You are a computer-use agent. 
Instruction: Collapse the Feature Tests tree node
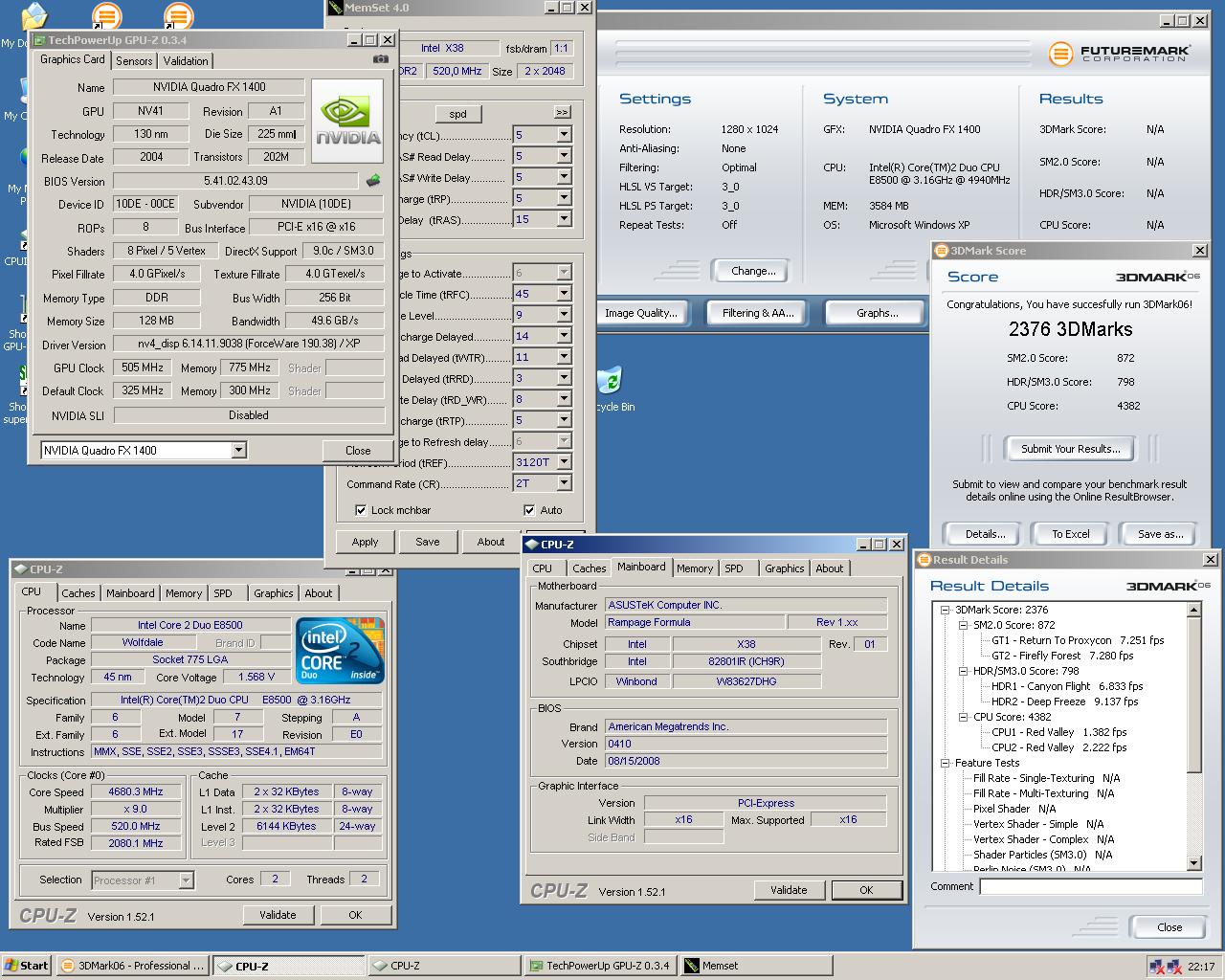click(x=945, y=763)
